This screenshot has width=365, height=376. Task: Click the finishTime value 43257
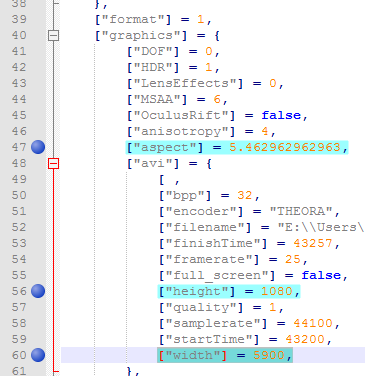(313, 243)
